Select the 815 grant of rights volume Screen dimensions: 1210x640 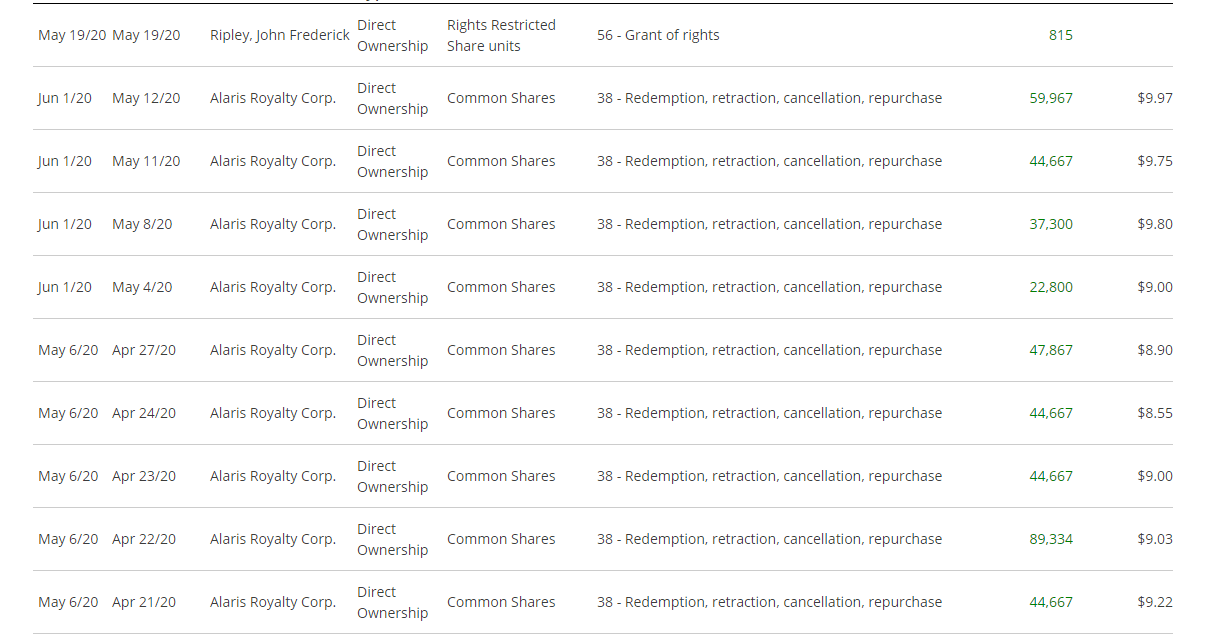(1061, 35)
